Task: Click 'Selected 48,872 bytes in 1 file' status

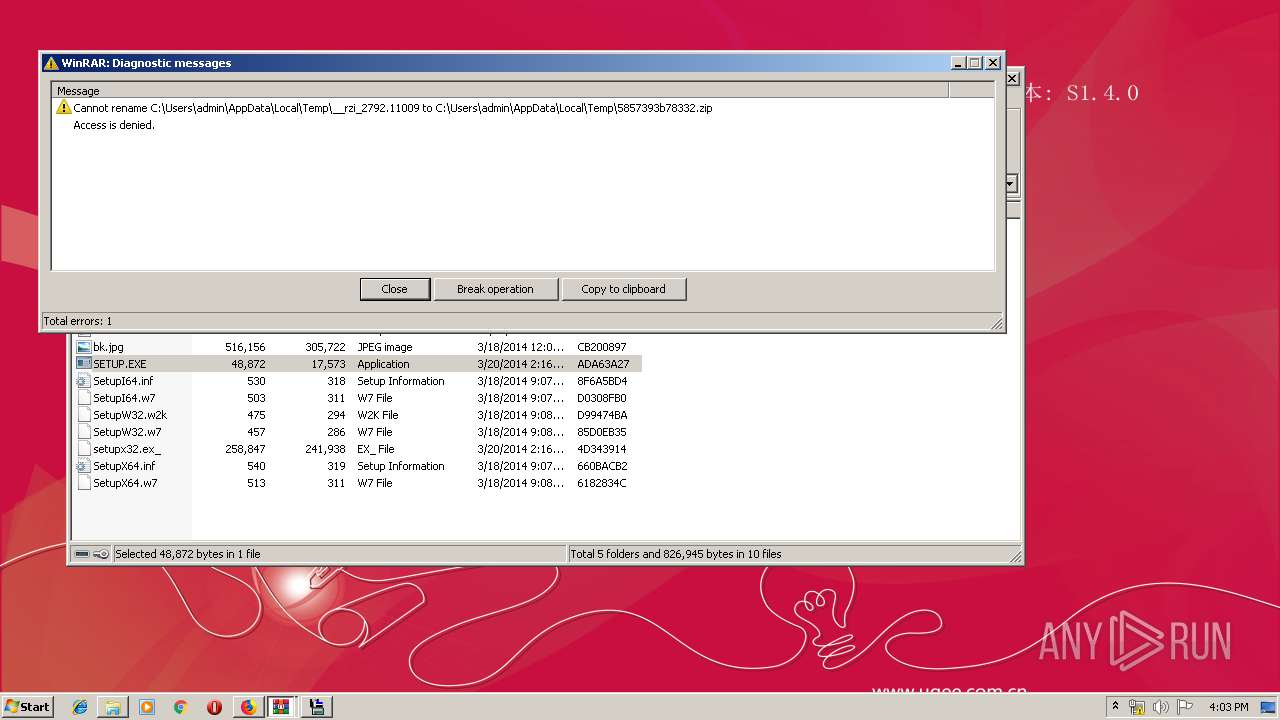Action: pos(188,554)
